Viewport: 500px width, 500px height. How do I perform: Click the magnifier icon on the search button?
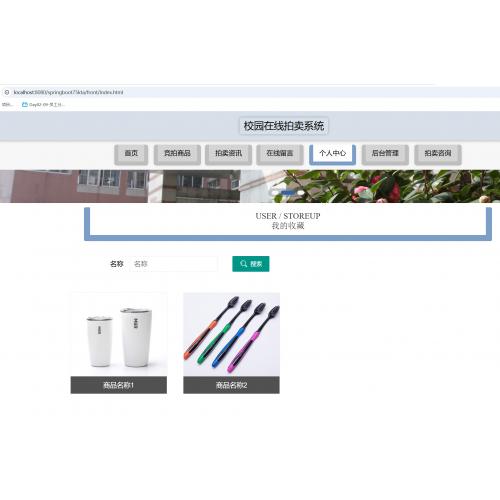tap(244, 264)
